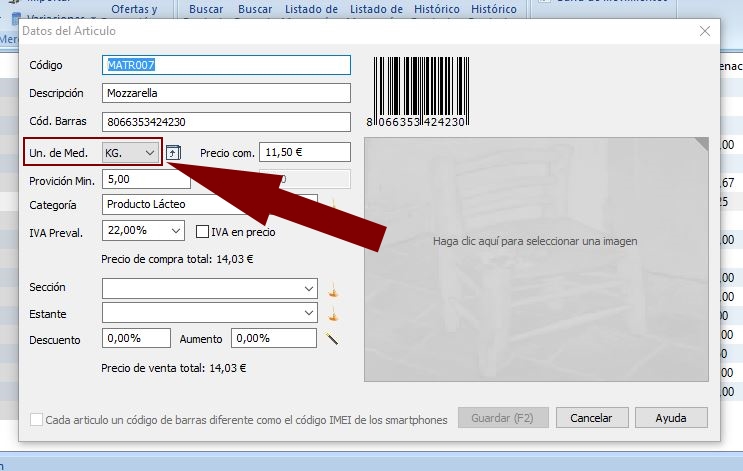This screenshot has height=471, width=743.
Task: Click the wand icon beside Sección dropdown
Action: tap(333, 289)
